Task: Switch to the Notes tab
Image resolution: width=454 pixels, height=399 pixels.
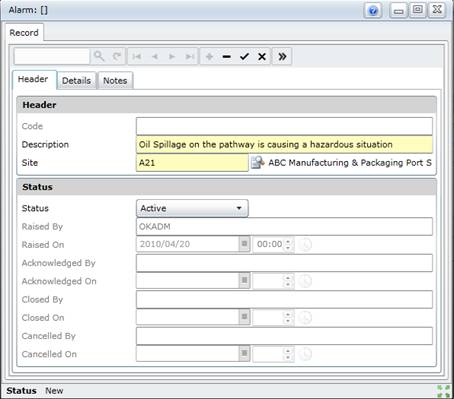Action: (x=115, y=81)
